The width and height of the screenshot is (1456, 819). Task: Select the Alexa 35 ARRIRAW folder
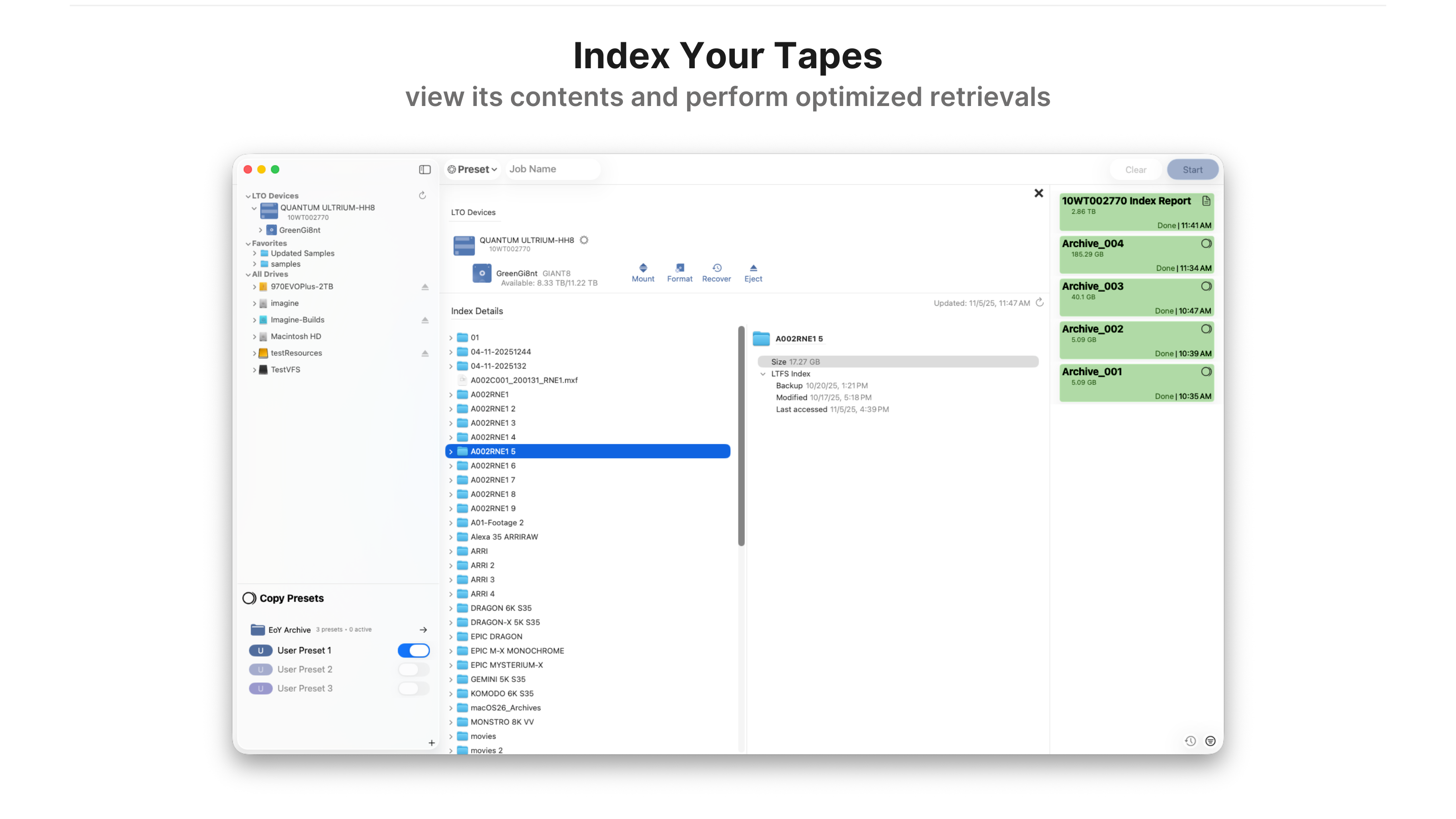pyautogui.click(x=504, y=537)
